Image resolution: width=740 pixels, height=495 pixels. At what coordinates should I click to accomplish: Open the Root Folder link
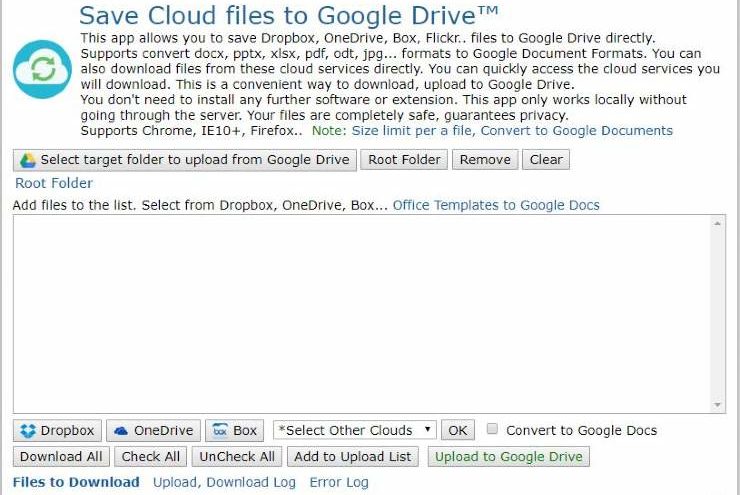coord(54,183)
